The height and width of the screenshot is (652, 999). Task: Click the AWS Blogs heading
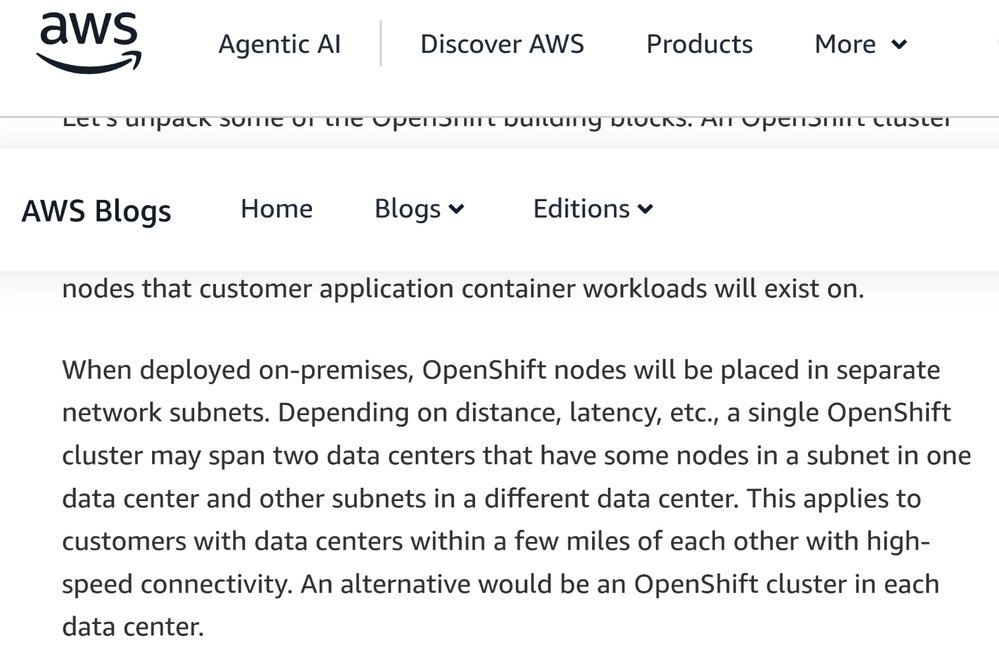point(96,211)
